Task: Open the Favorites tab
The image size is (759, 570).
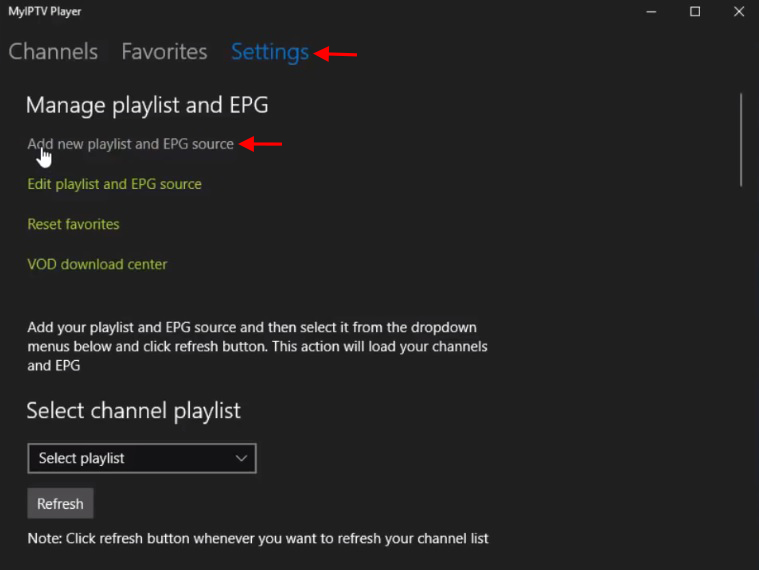Action: click(x=164, y=52)
